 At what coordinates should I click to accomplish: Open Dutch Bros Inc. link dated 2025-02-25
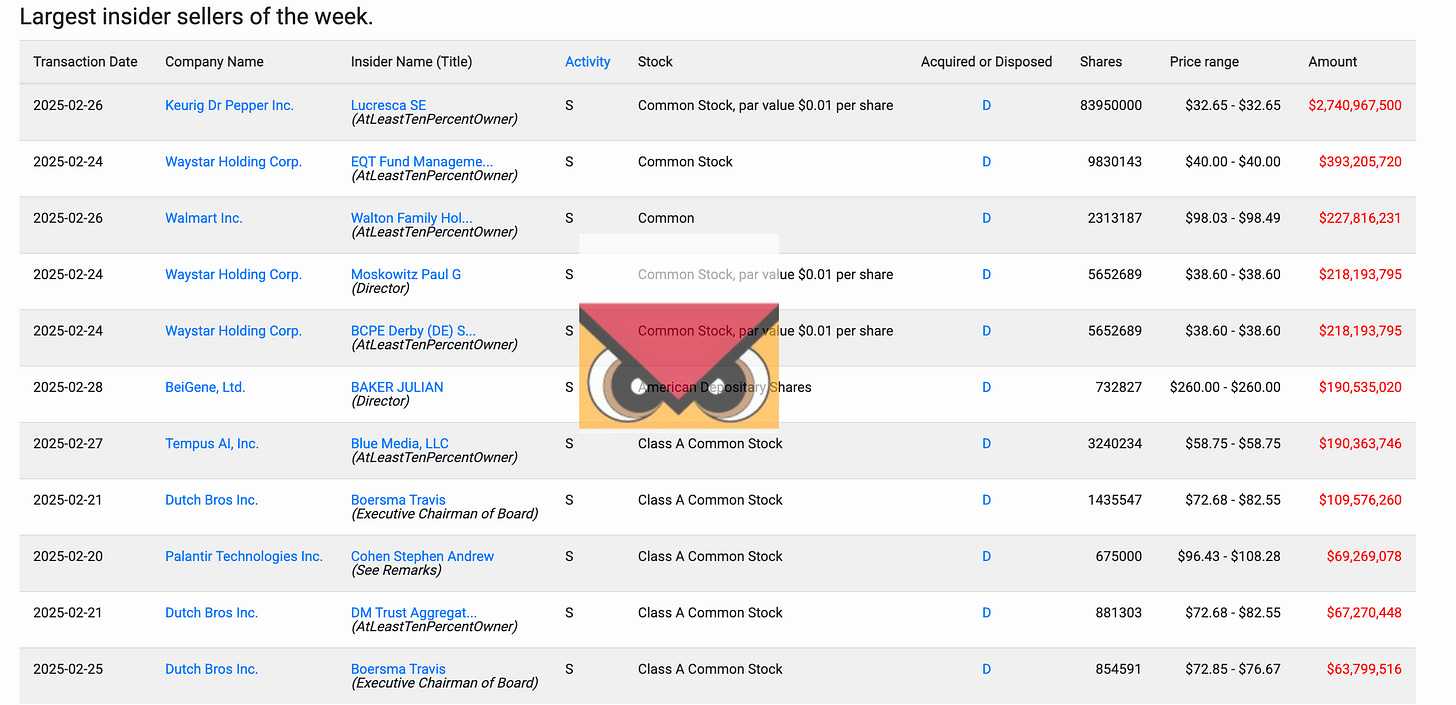point(212,669)
